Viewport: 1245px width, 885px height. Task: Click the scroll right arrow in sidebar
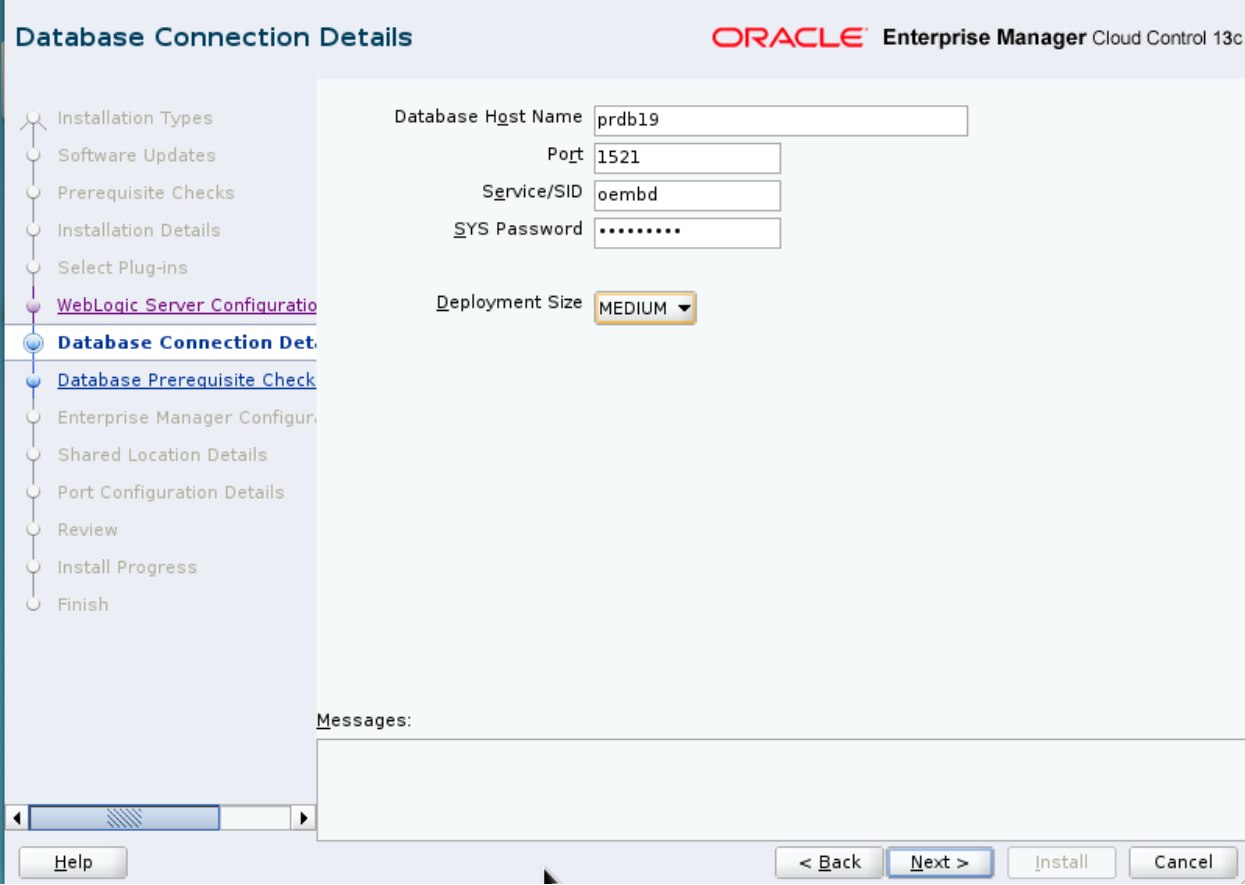303,818
